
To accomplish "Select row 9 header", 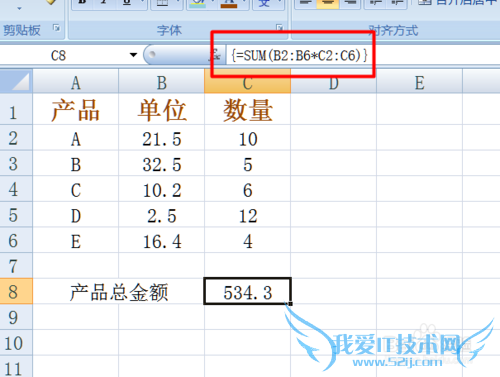I will pos(16,317).
